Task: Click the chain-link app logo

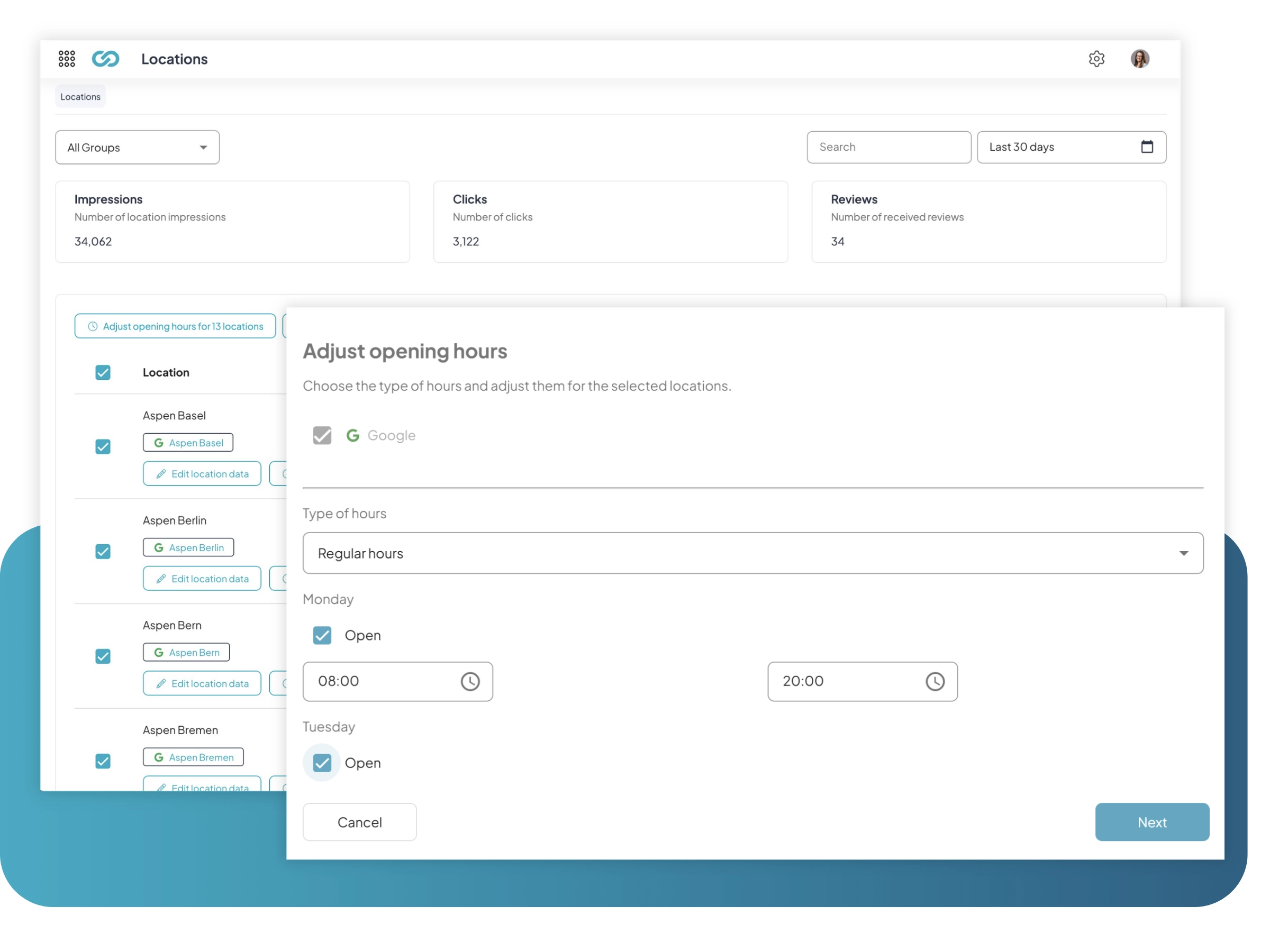Action: [106, 59]
